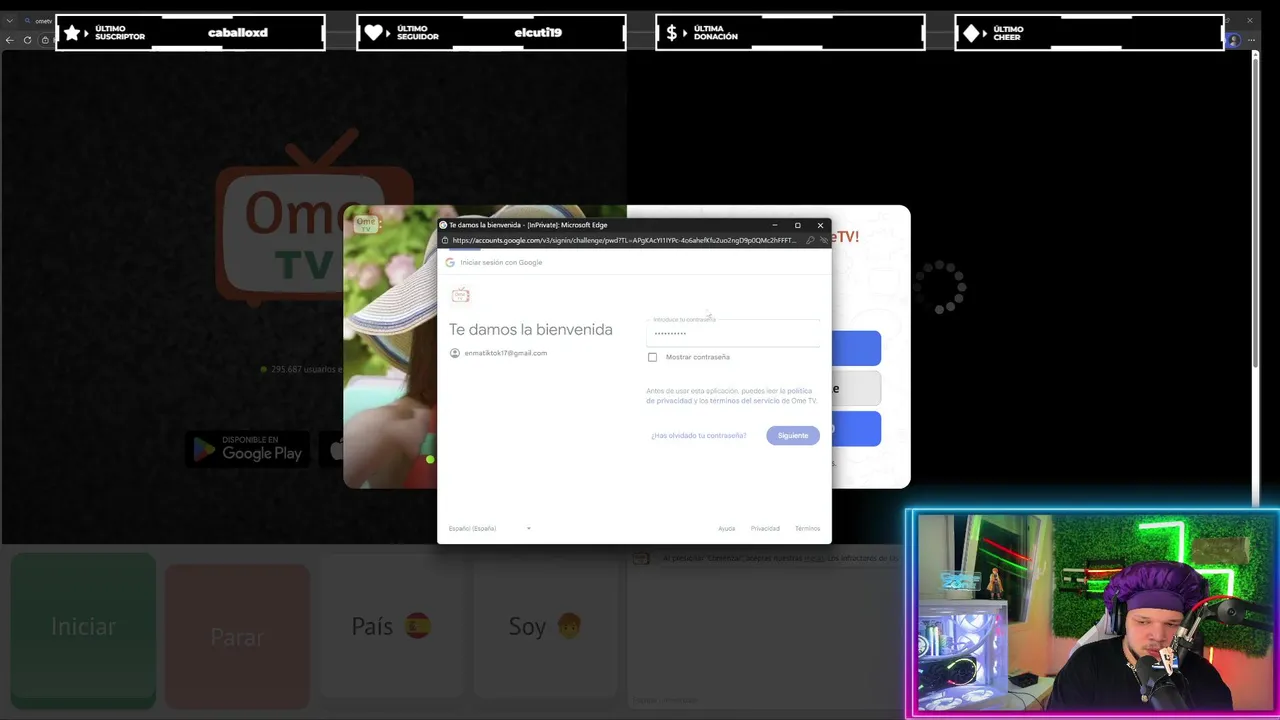Viewport: 1280px width, 720px height.
Task: Click the Iniciar sesión con Google text
Action: click(x=501, y=262)
